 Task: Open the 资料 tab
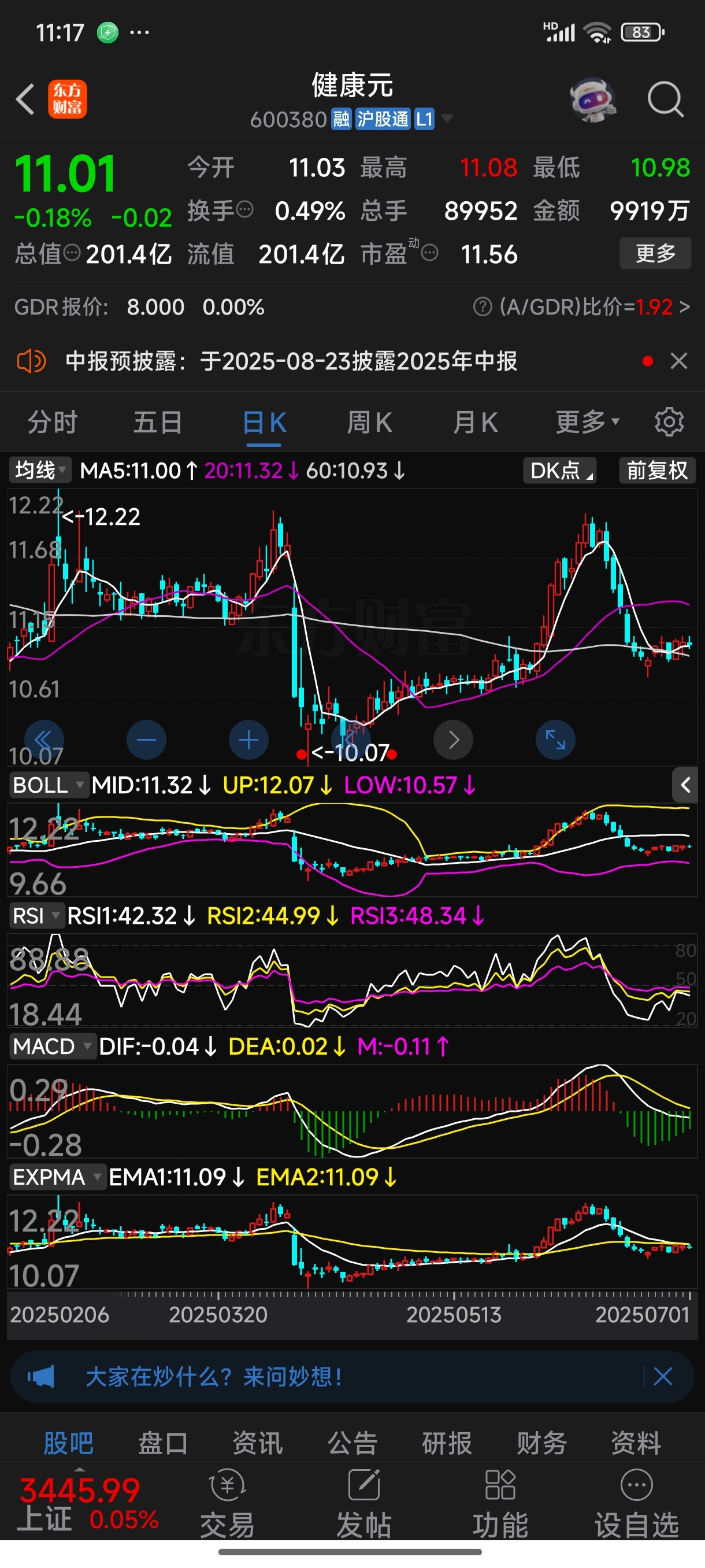pos(636,1443)
